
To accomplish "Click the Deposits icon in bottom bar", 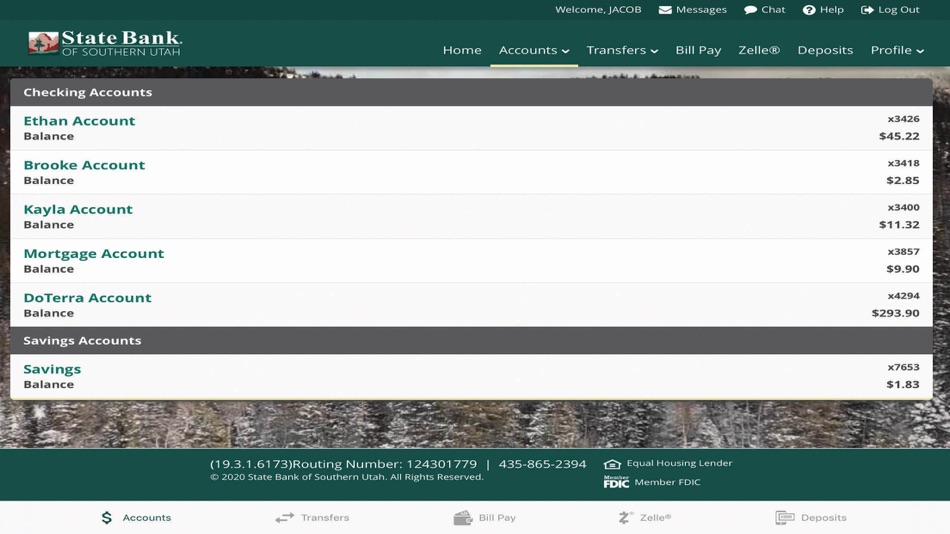I will [785, 518].
